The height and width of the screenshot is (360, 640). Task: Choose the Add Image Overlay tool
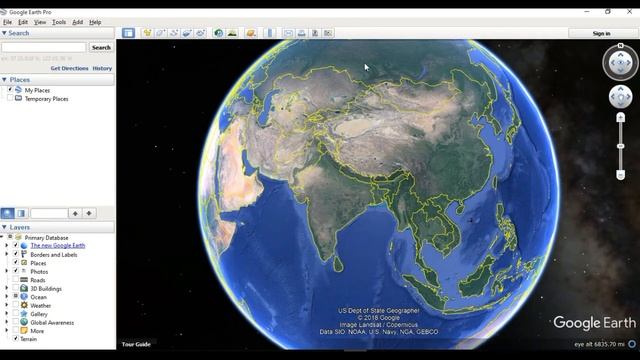tap(187, 33)
